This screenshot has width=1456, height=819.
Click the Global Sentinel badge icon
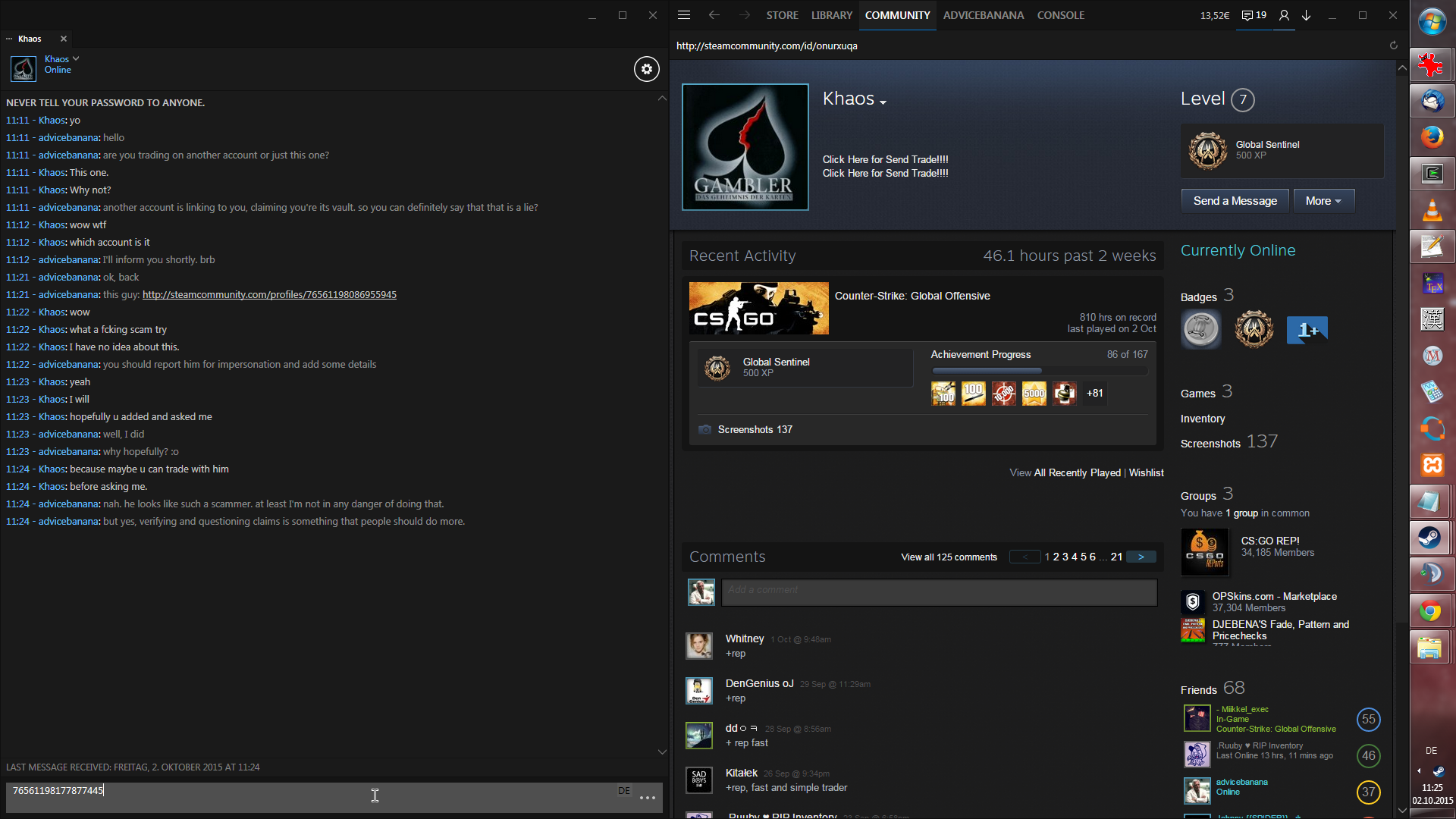[x=1207, y=150]
